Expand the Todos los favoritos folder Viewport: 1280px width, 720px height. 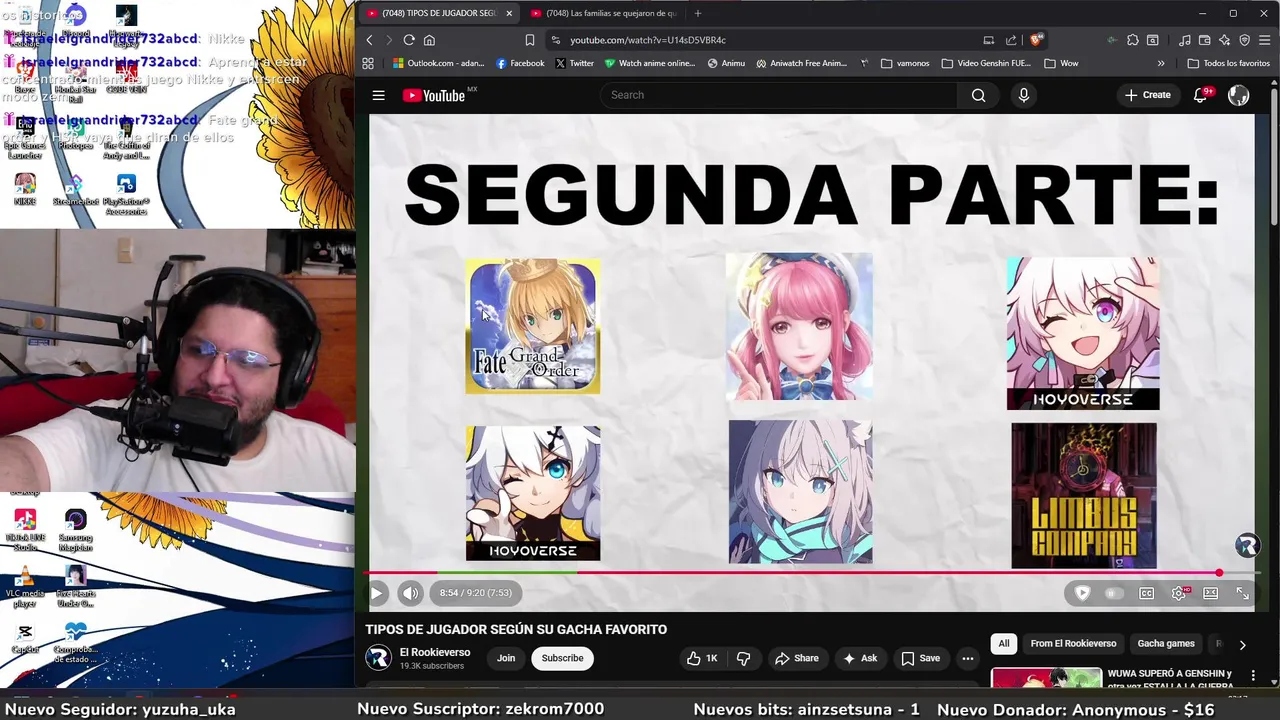[x=1228, y=63]
